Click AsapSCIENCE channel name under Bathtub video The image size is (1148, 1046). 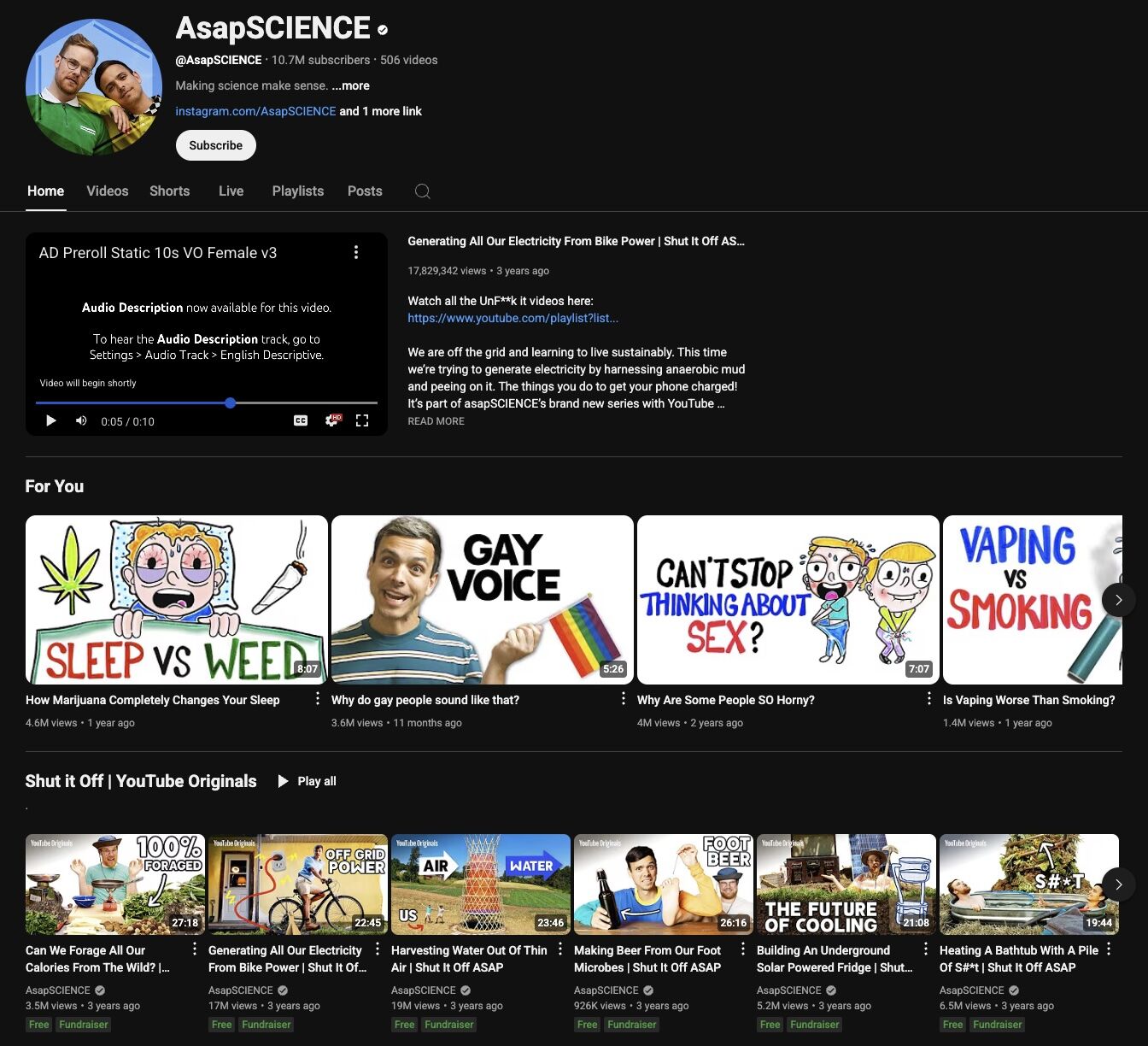point(972,990)
